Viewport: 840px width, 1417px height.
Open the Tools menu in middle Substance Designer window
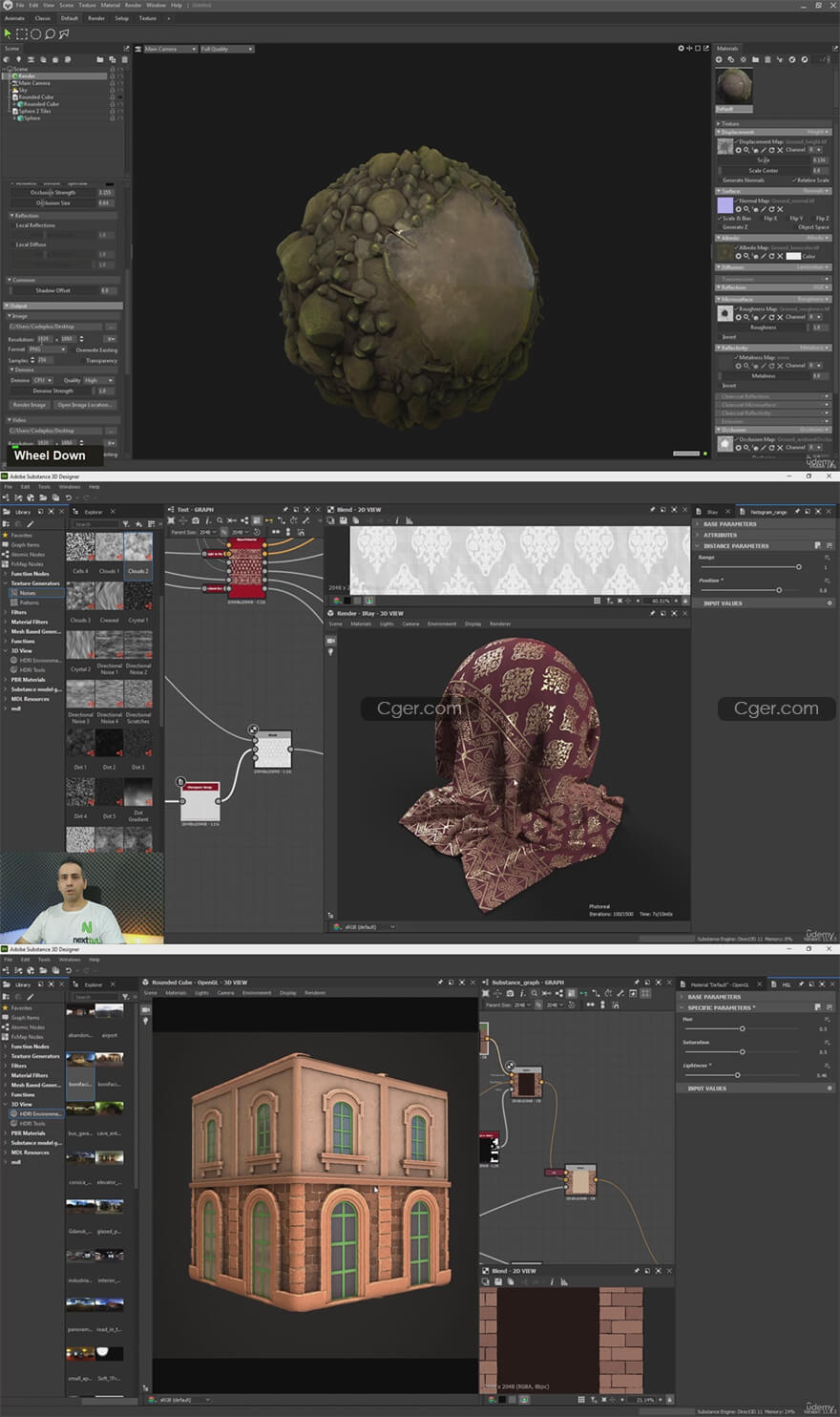click(44, 486)
